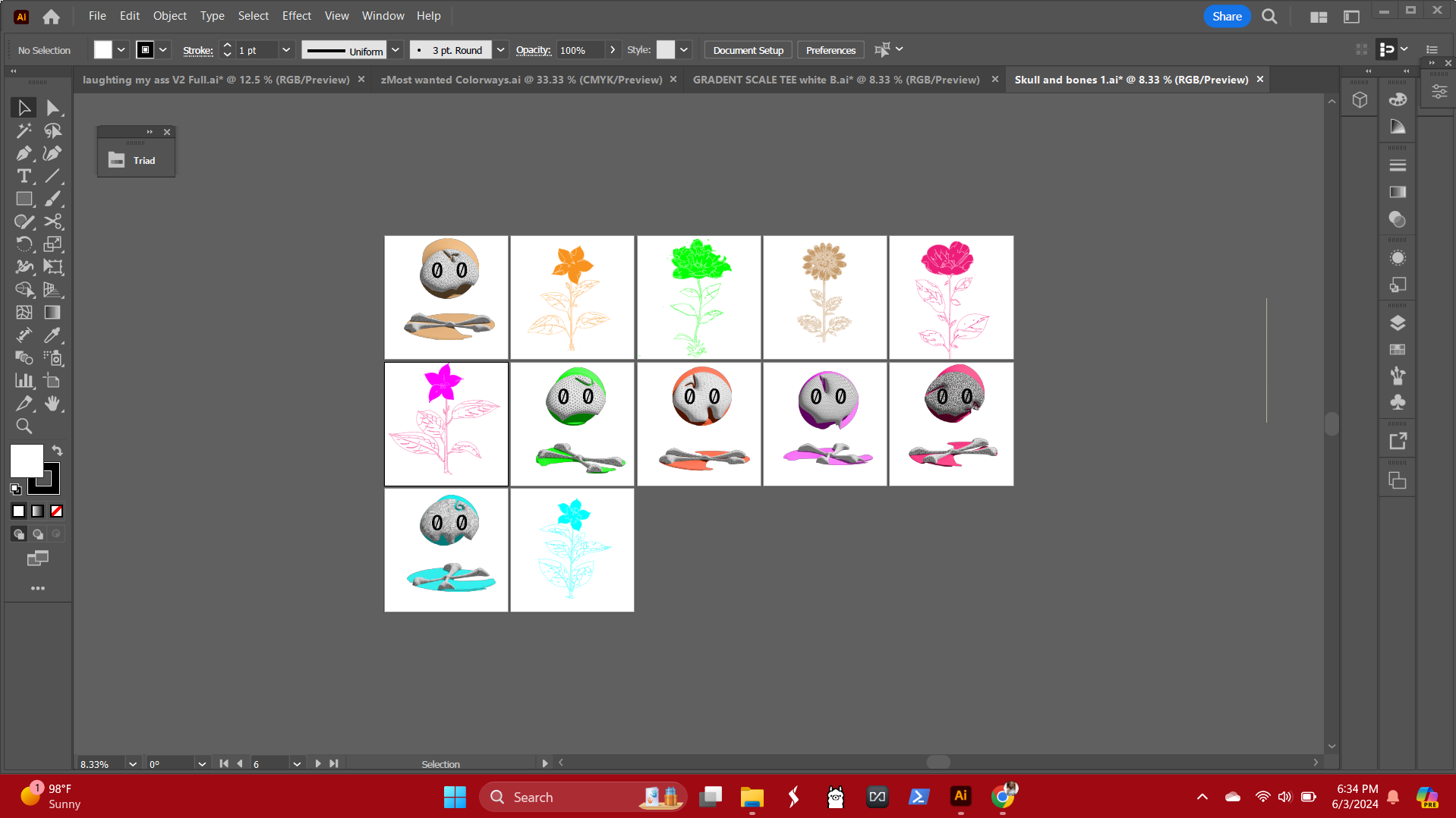Set color mode to None
This screenshot has width=1456, height=818.
[56, 511]
